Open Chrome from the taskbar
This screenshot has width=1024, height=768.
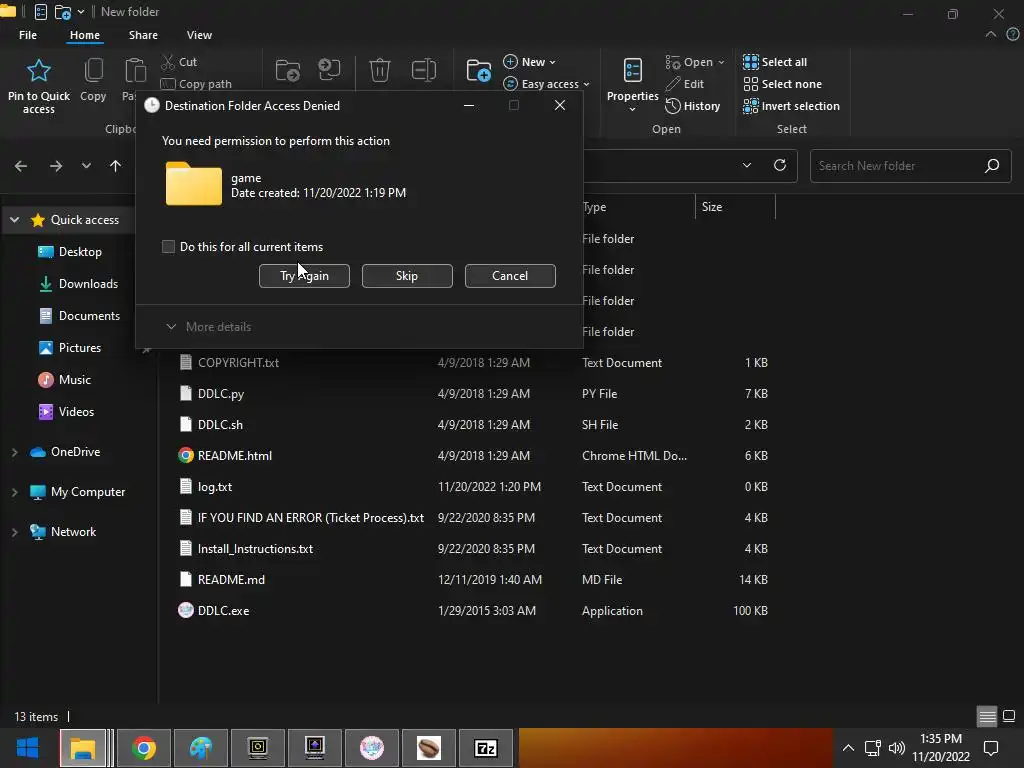click(144, 748)
